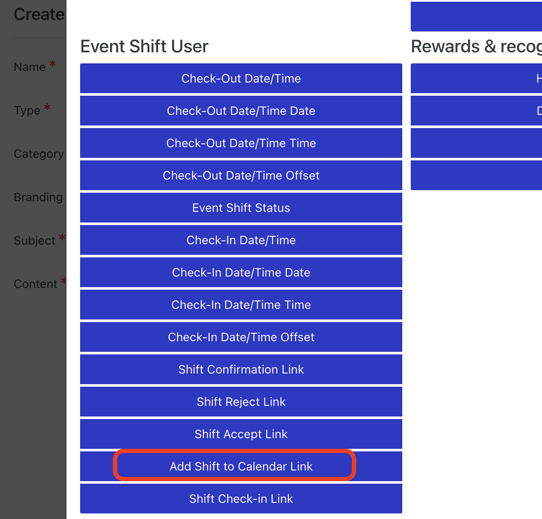Select Check-In Date/Time button
The width and height of the screenshot is (542, 519).
coord(241,240)
